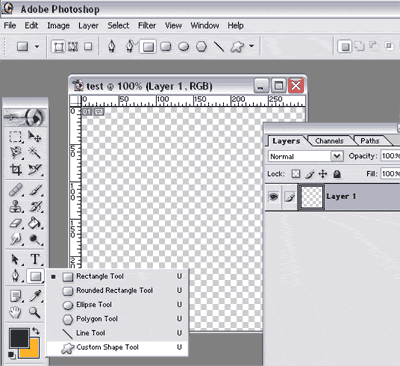Open geometry options arrow after Custom Shape
The image size is (400, 366).
252,46
